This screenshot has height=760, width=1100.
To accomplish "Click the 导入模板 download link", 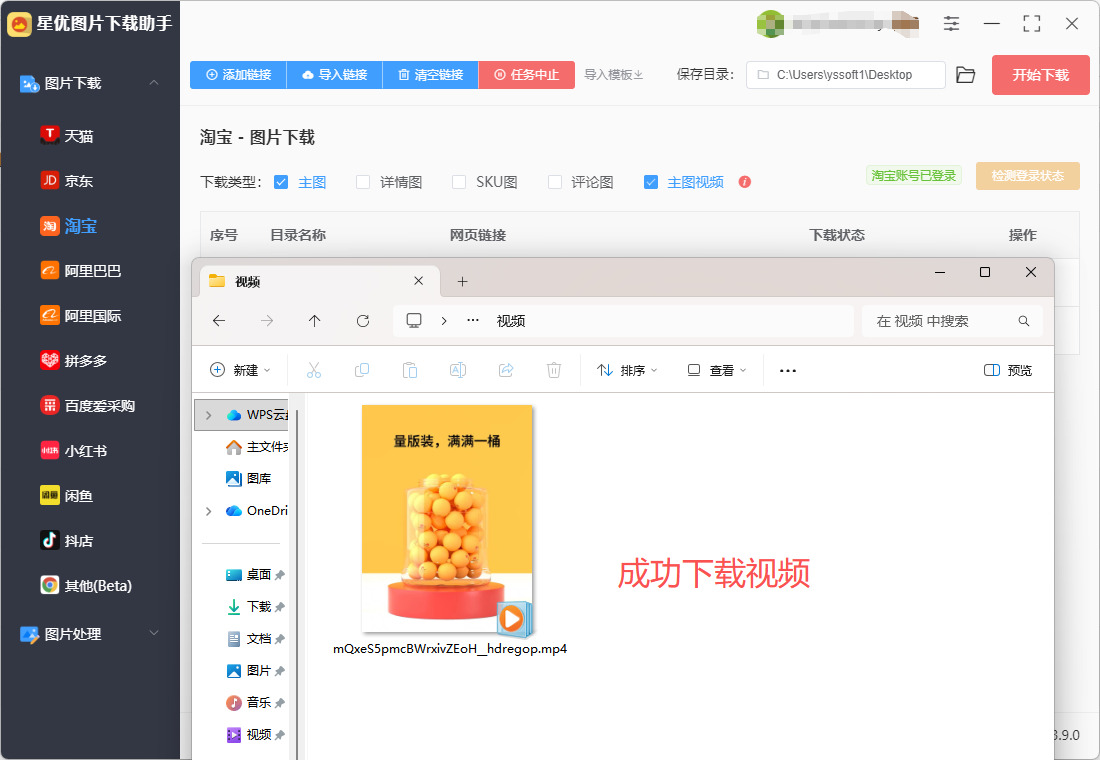I will [614, 74].
